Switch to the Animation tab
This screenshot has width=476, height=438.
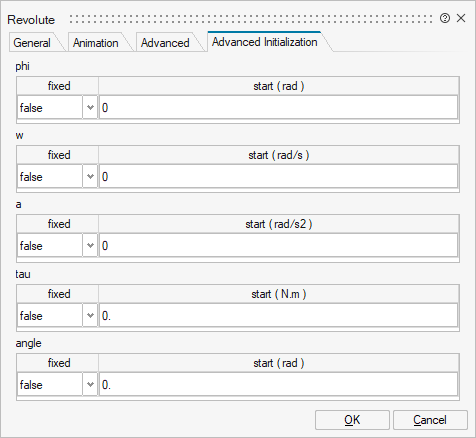click(x=95, y=43)
